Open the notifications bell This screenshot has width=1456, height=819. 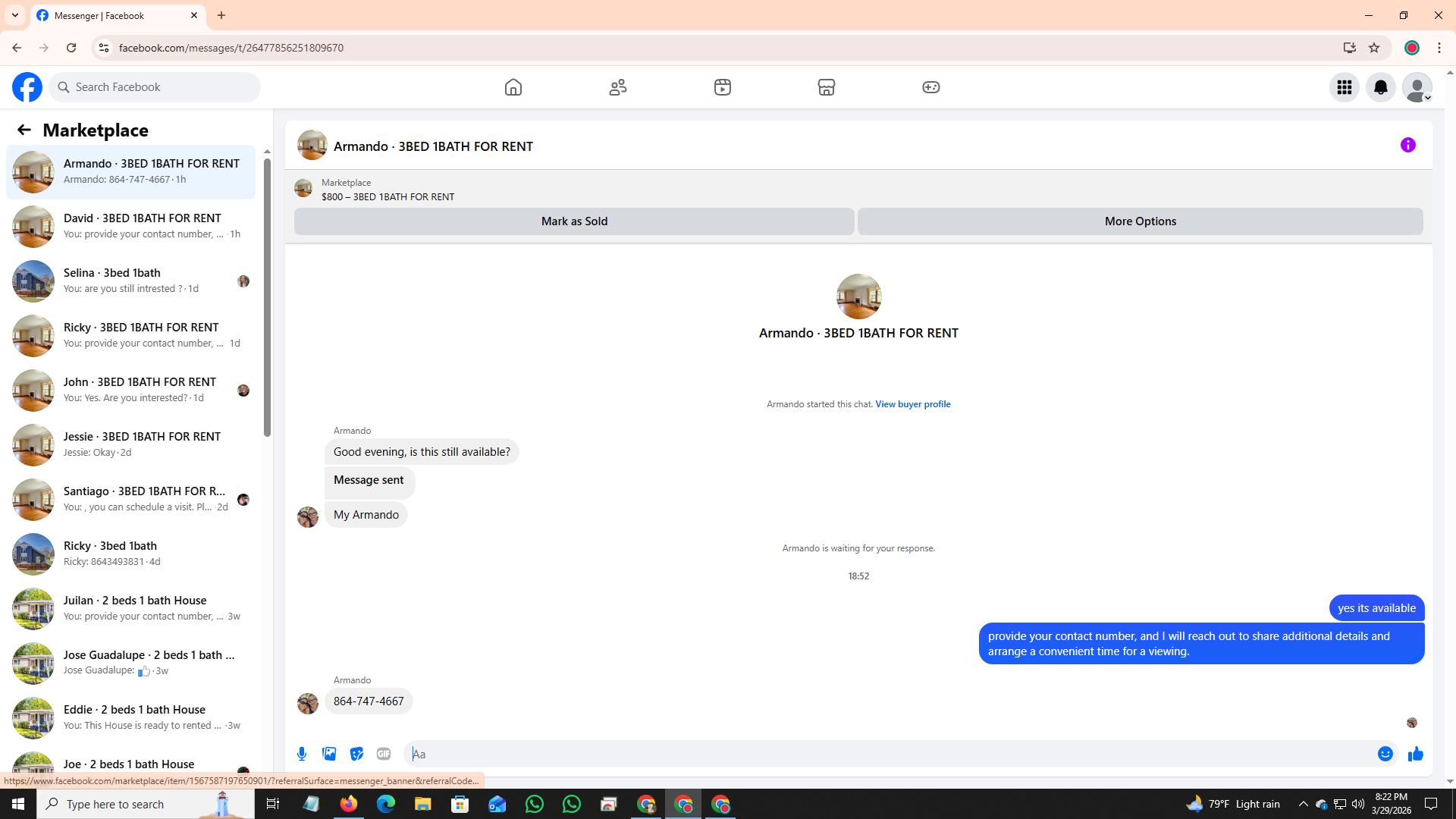(x=1381, y=87)
